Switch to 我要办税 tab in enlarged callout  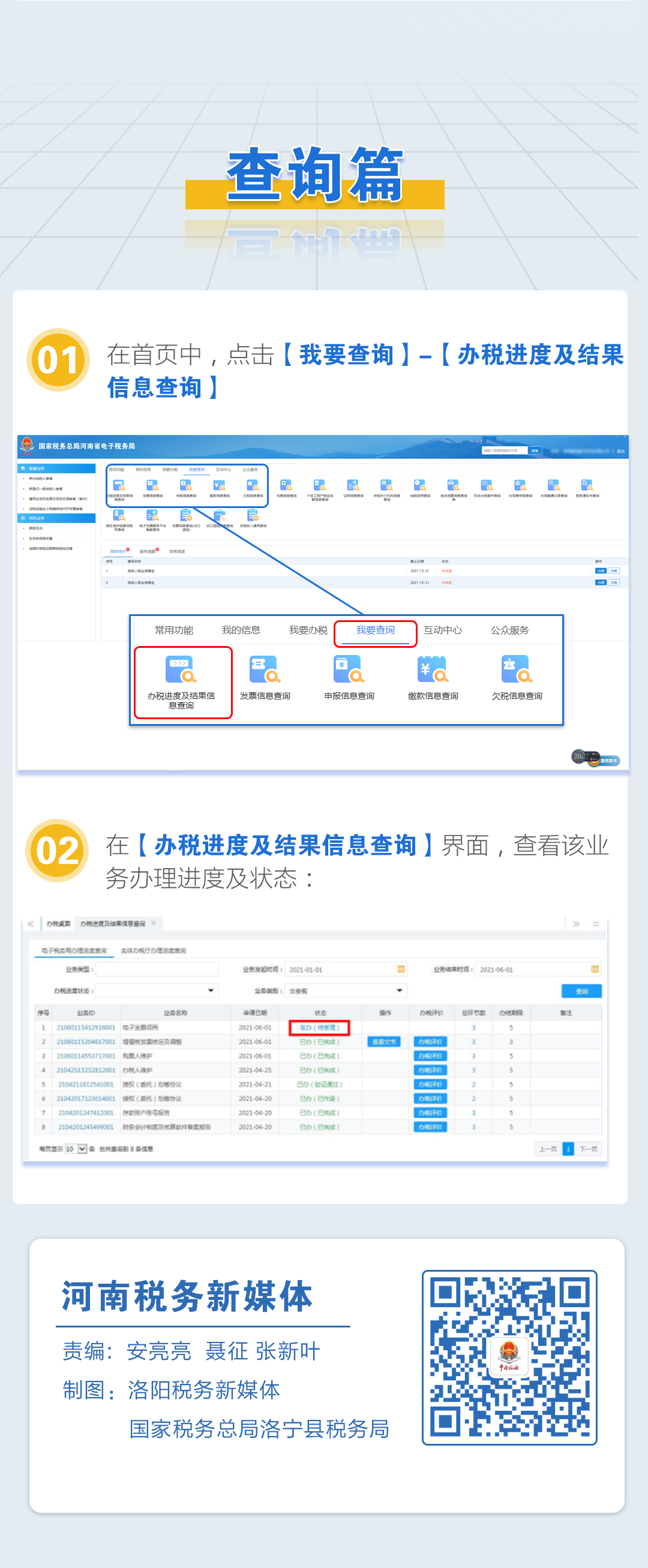pos(308,630)
